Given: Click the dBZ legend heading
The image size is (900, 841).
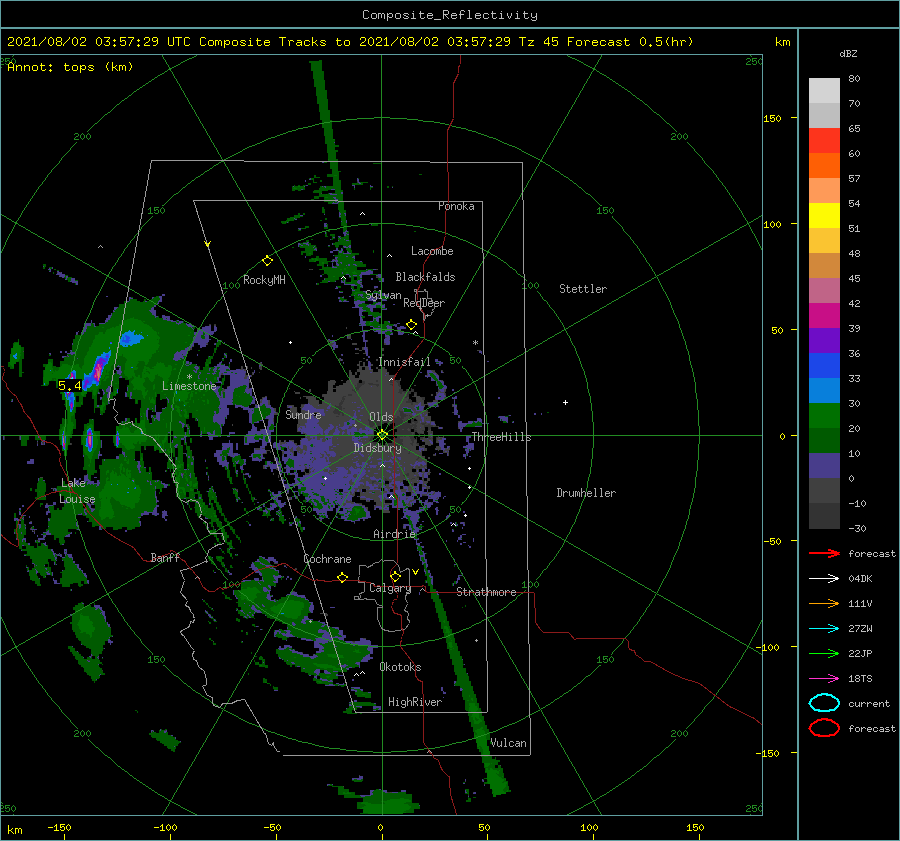Looking at the screenshot, I should [848, 53].
